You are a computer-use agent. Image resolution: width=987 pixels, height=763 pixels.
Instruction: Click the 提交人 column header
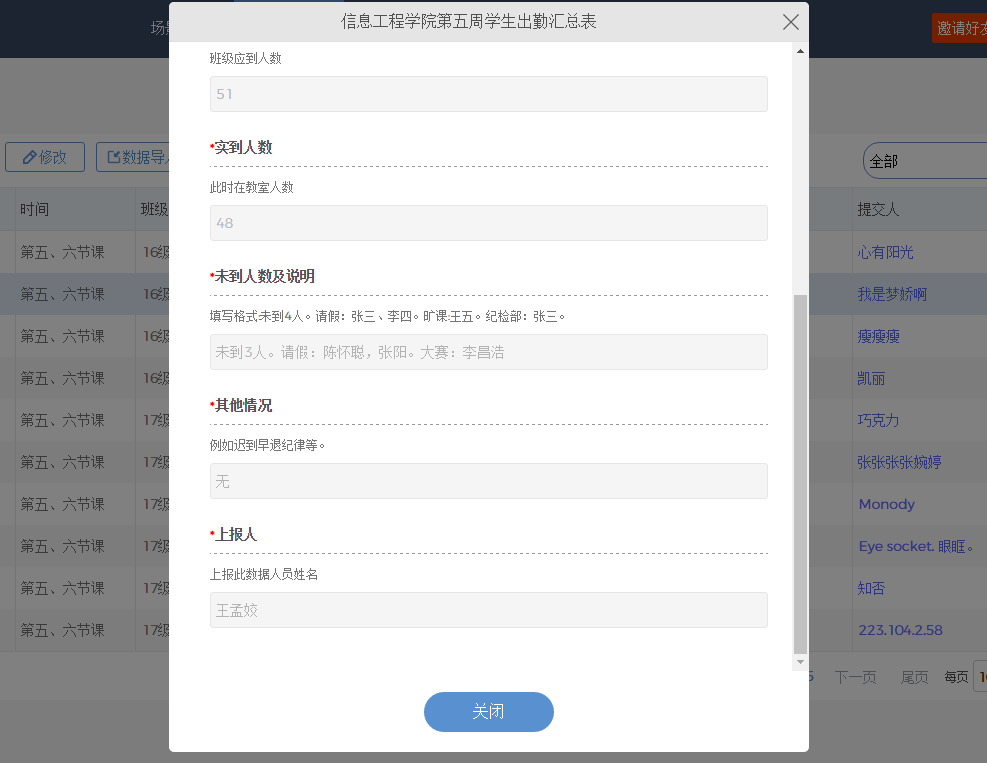[879, 210]
